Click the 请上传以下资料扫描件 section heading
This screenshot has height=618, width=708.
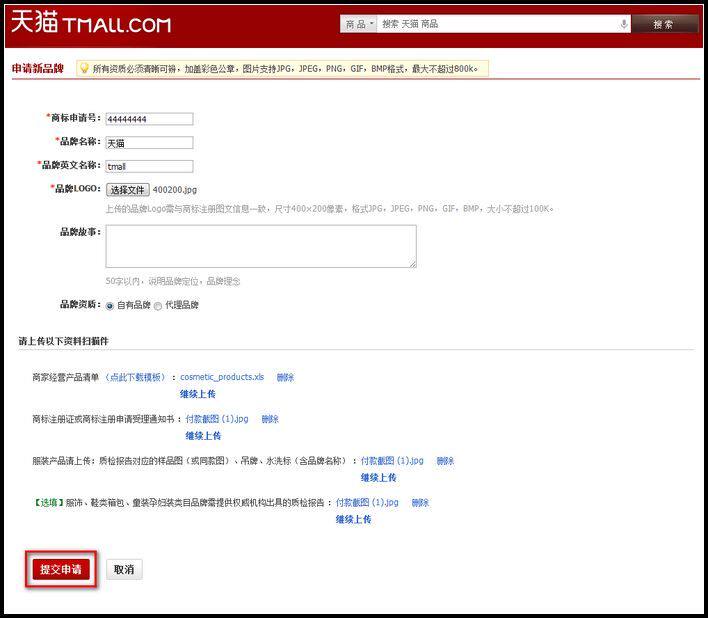[64, 341]
